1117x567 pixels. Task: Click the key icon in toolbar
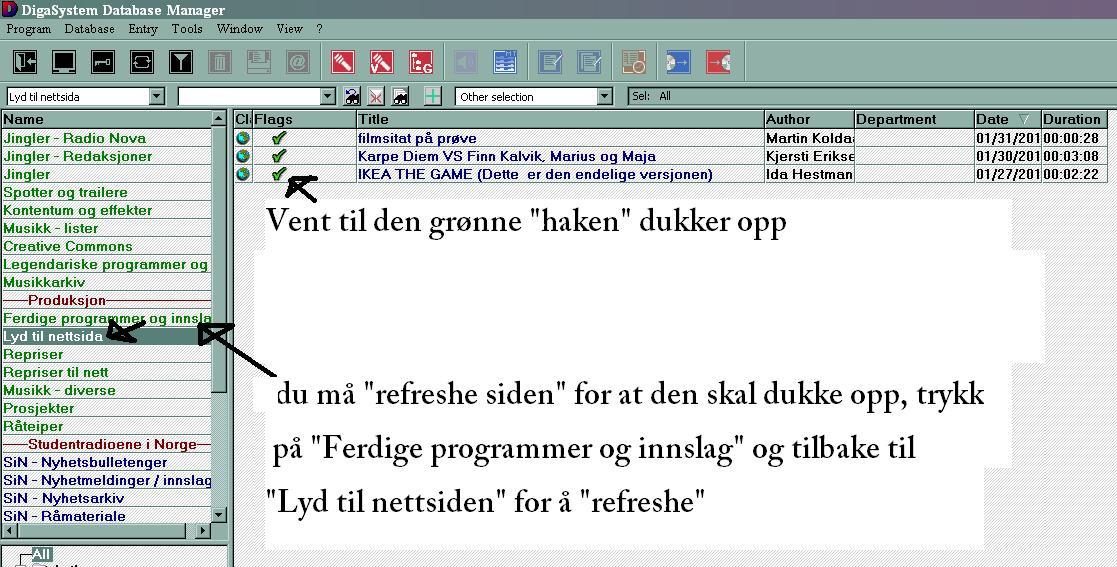[x=103, y=62]
